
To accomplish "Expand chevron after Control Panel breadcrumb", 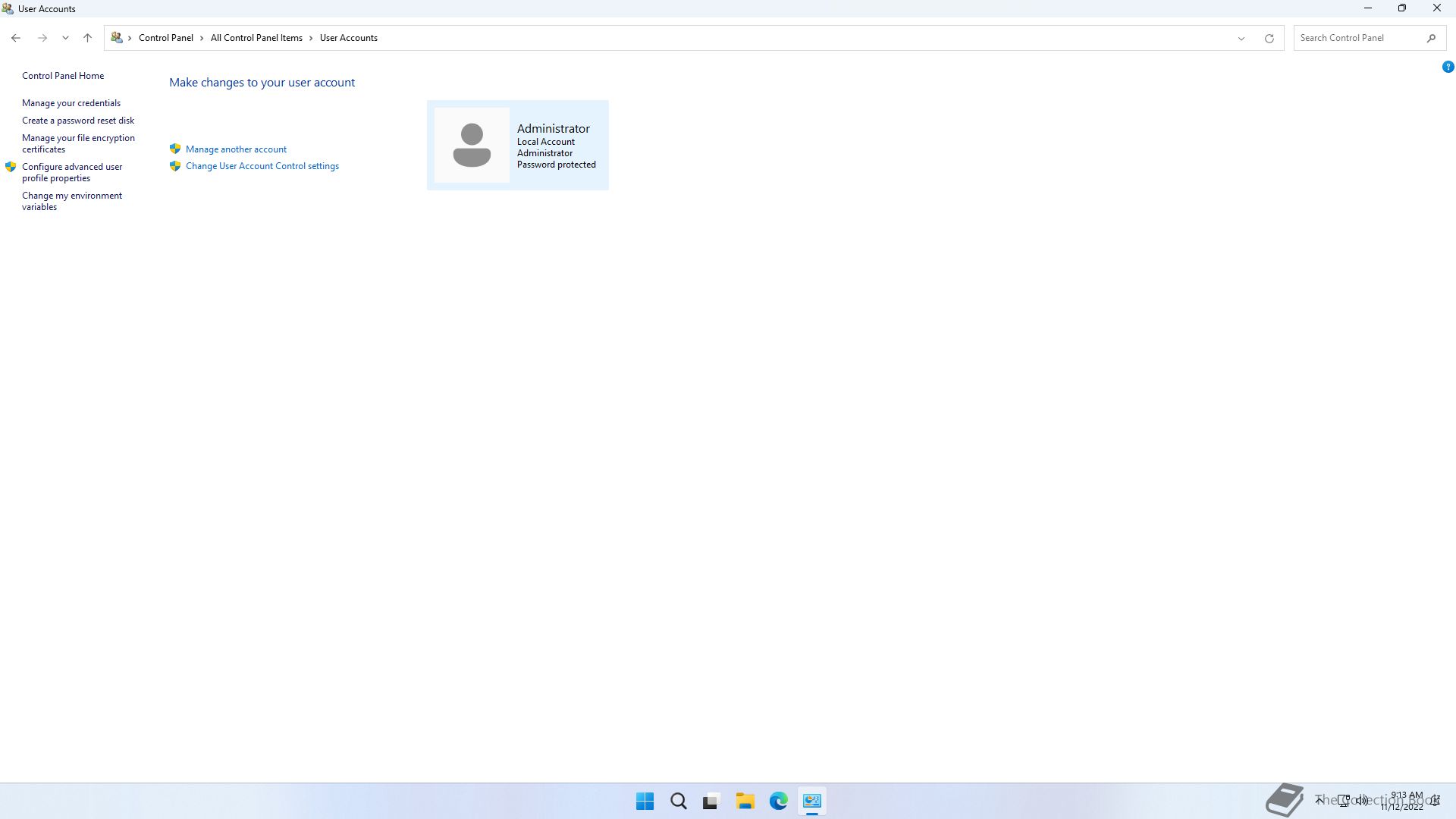I will [x=202, y=38].
